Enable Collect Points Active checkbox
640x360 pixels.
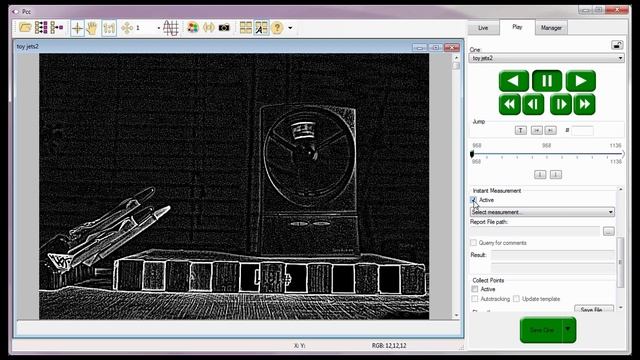click(475, 289)
